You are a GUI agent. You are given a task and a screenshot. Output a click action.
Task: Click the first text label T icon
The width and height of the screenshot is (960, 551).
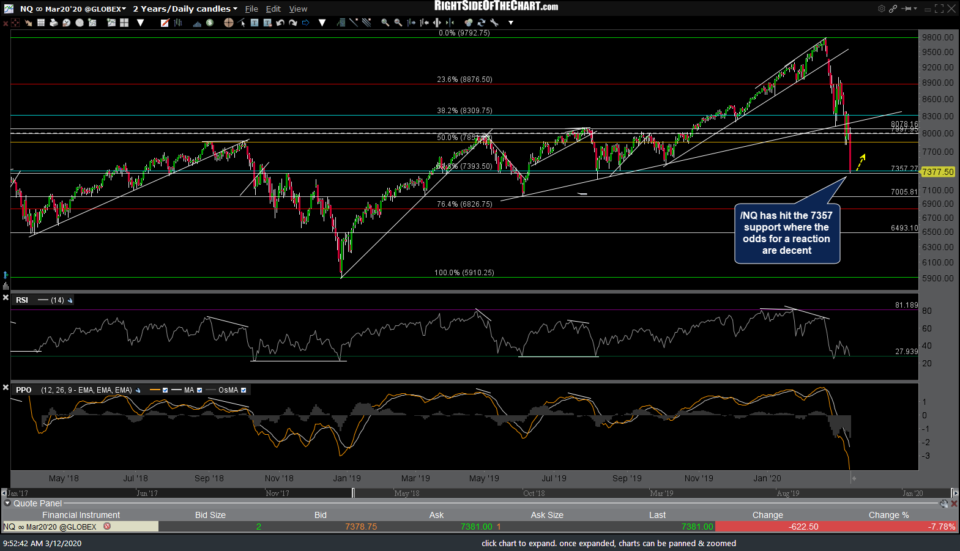click(x=254, y=23)
